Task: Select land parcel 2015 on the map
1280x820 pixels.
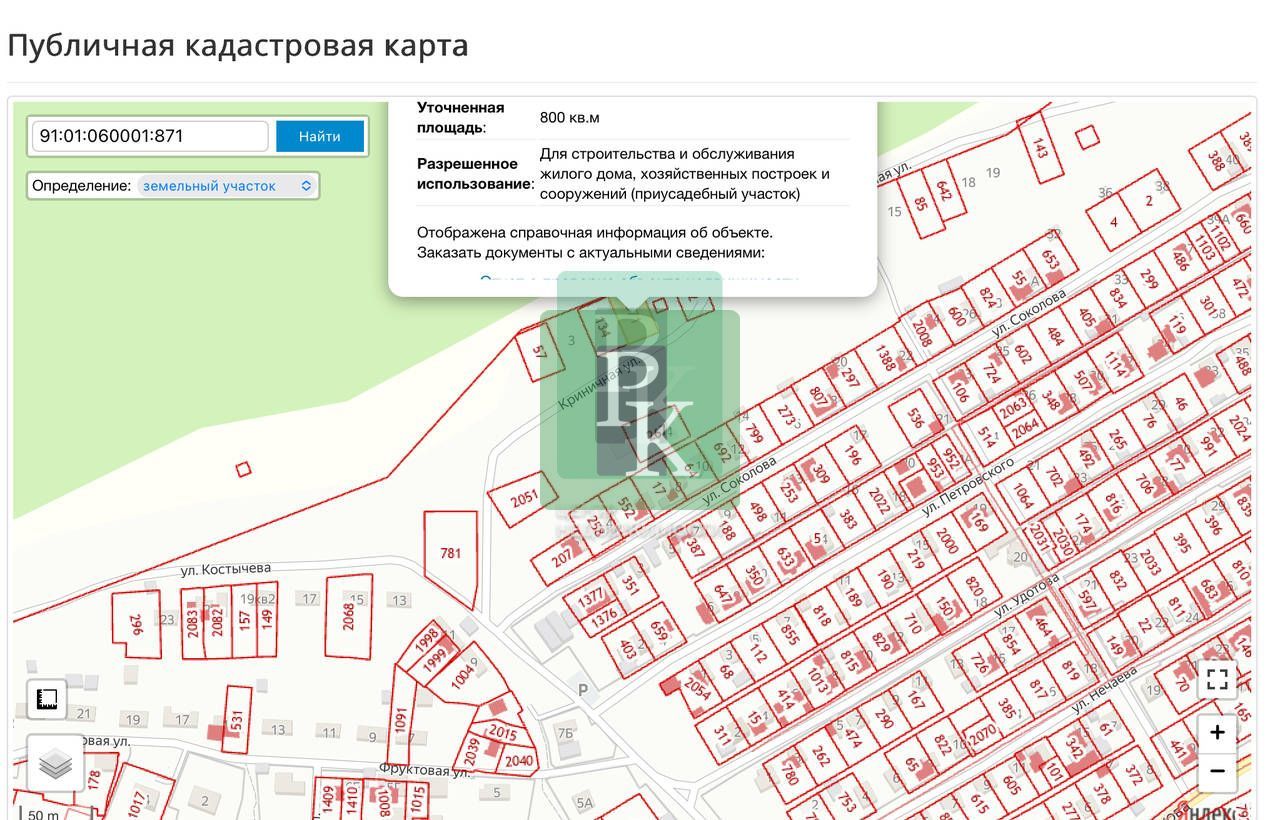Action: coord(502,734)
